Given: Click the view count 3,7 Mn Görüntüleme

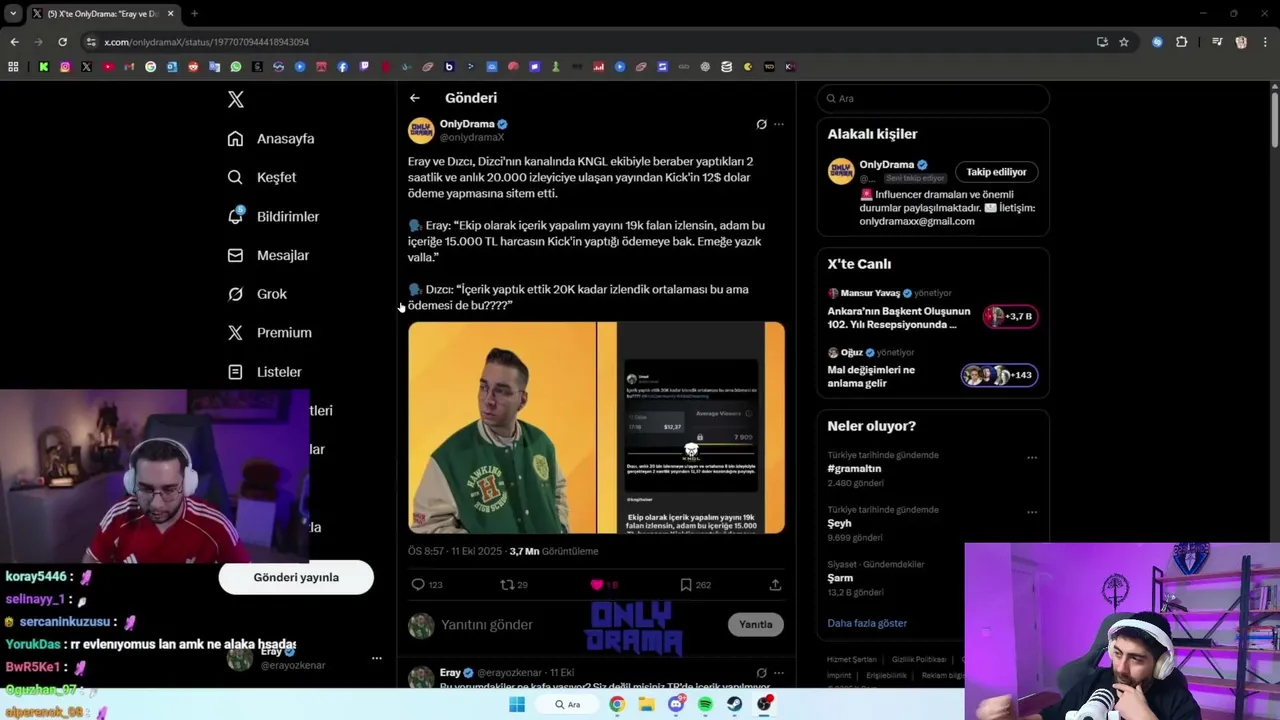Looking at the screenshot, I should click(554, 551).
